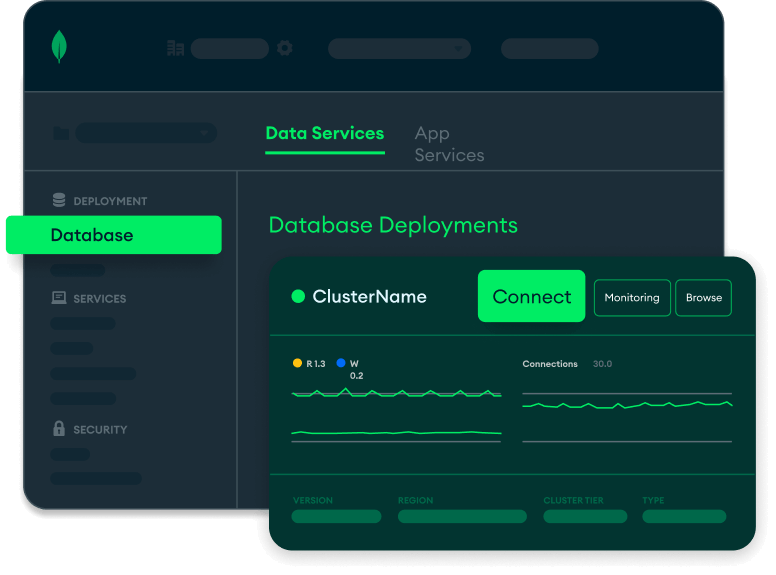Click the MongoDB leaf logo
The width and height of the screenshot is (776, 575).
point(59,47)
